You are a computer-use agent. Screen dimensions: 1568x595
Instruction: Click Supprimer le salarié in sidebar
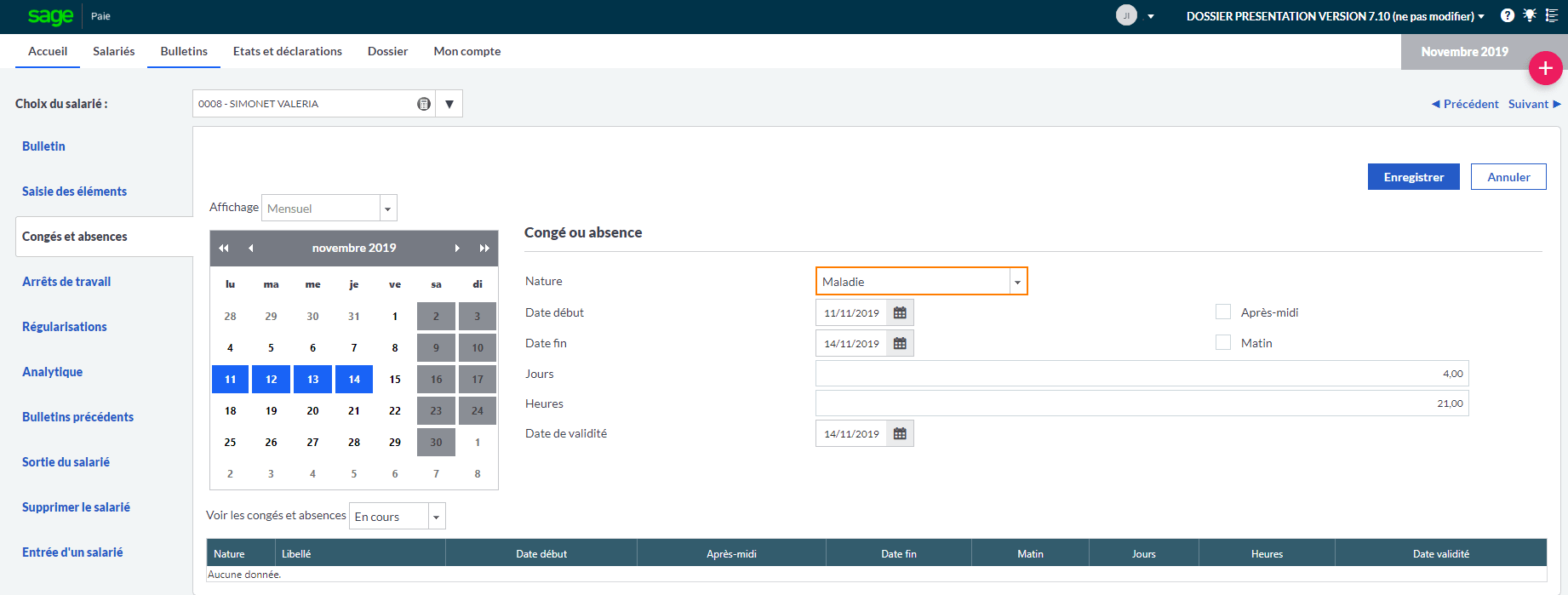[x=76, y=507]
